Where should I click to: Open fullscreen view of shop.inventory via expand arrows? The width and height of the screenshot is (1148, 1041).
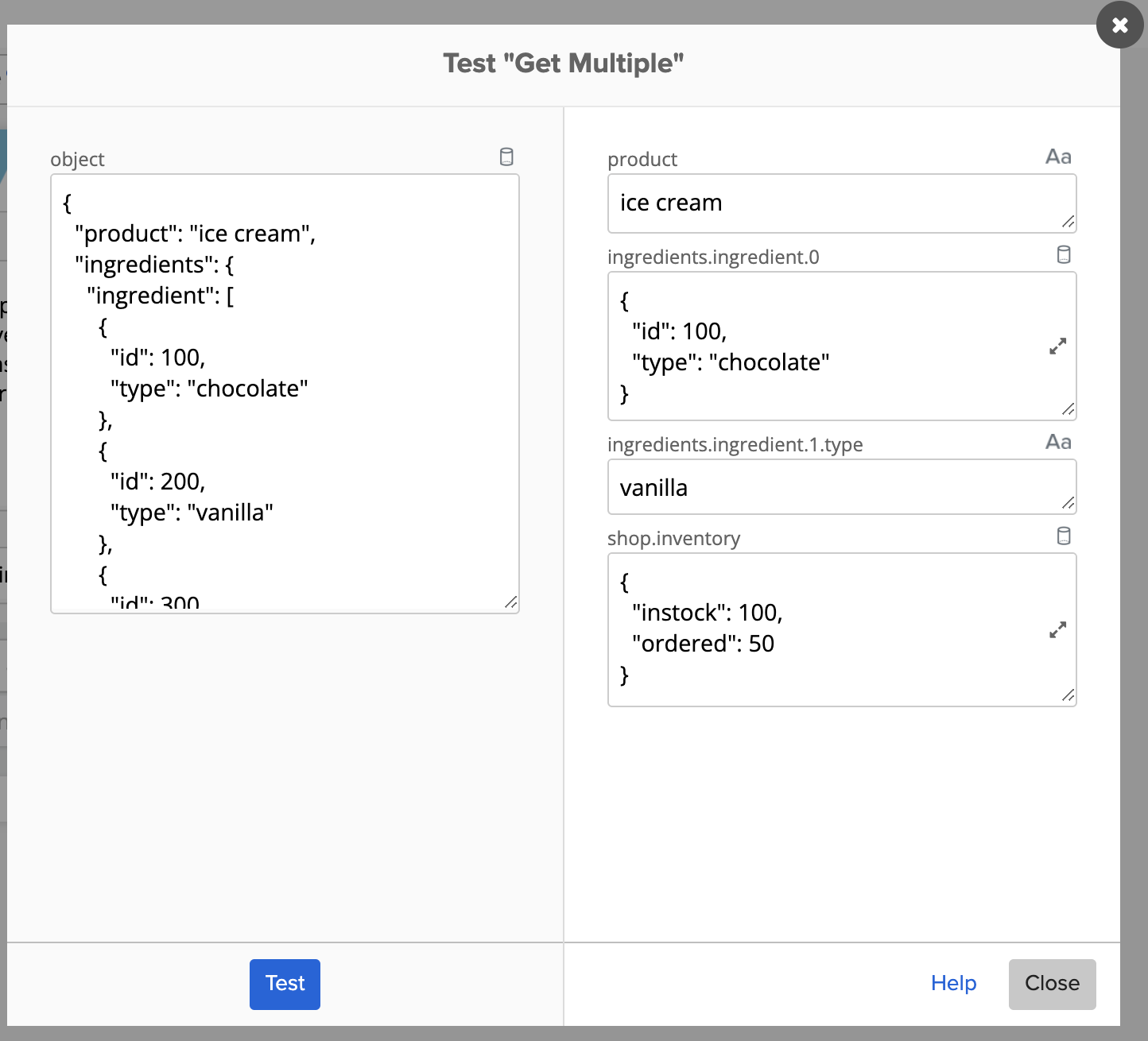click(x=1057, y=630)
